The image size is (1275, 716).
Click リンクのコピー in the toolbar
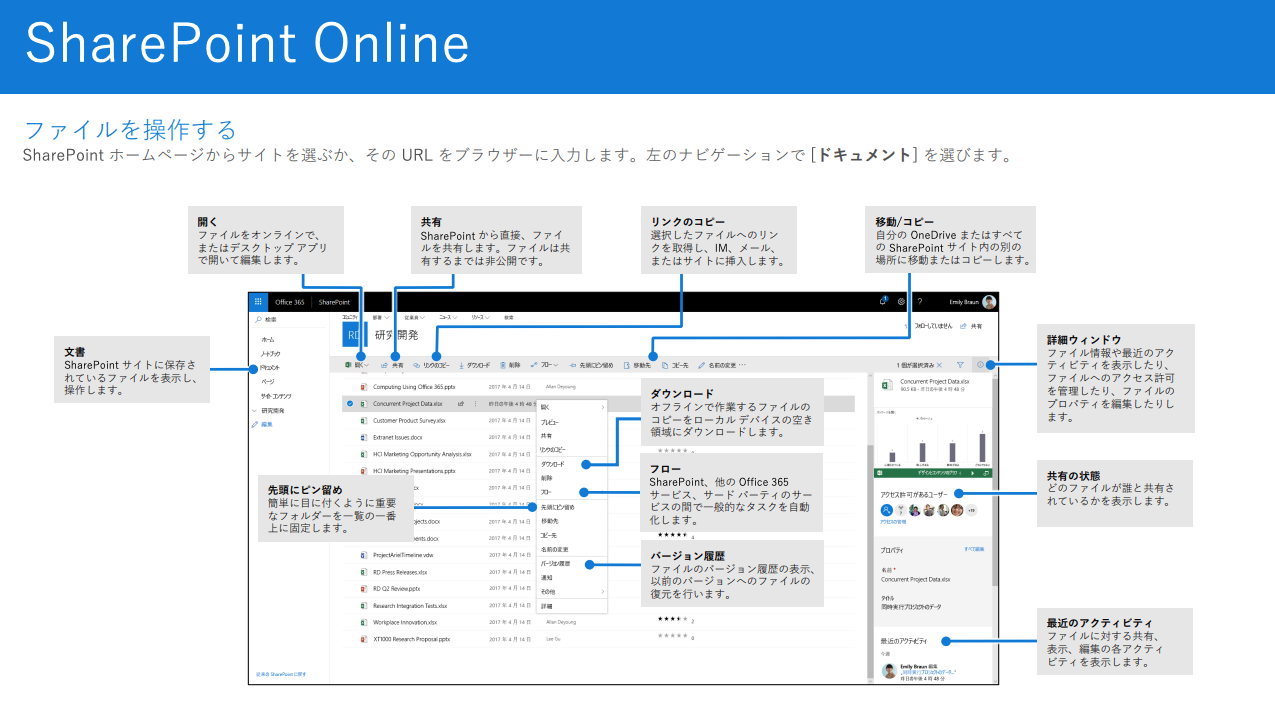[432, 365]
